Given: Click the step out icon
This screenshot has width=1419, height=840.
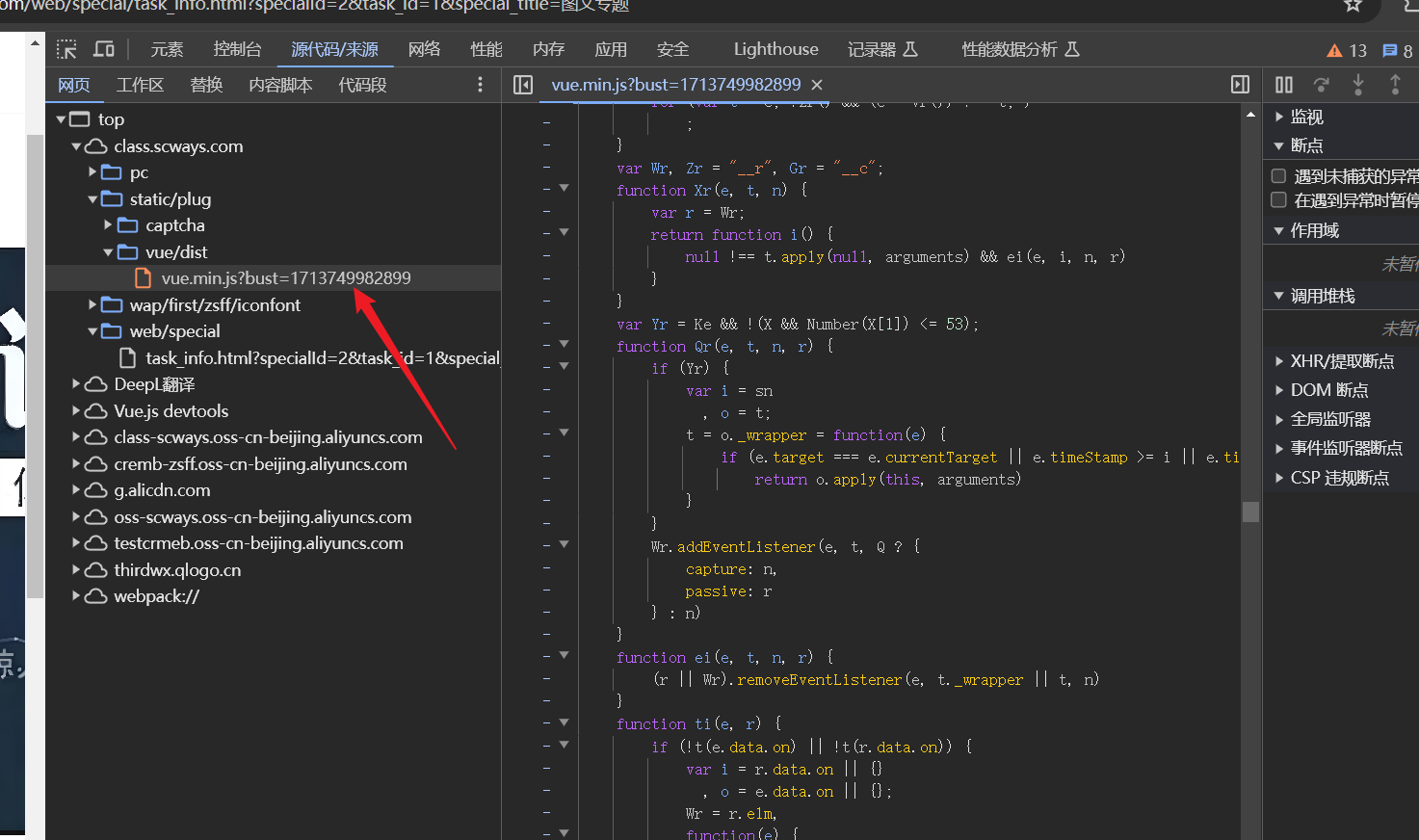Looking at the screenshot, I should point(1395,85).
